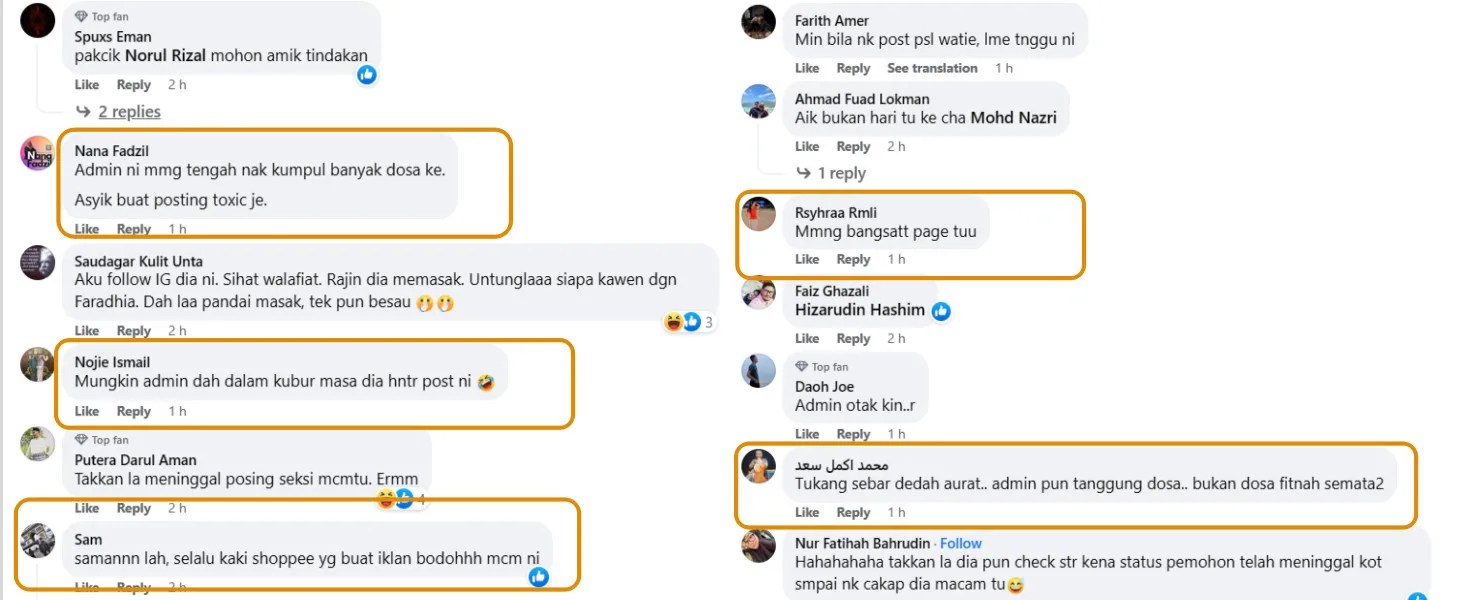
Task: Click Spuxs Eman's profile picture
Action: pos(38,20)
